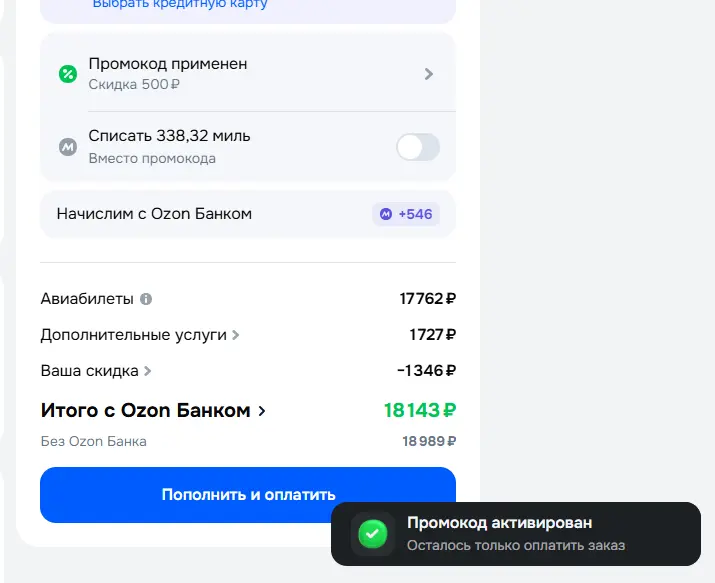Click the Скидка 500 ₽ subtitle
The width and height of the screenshot is (715, 583).
134,84
